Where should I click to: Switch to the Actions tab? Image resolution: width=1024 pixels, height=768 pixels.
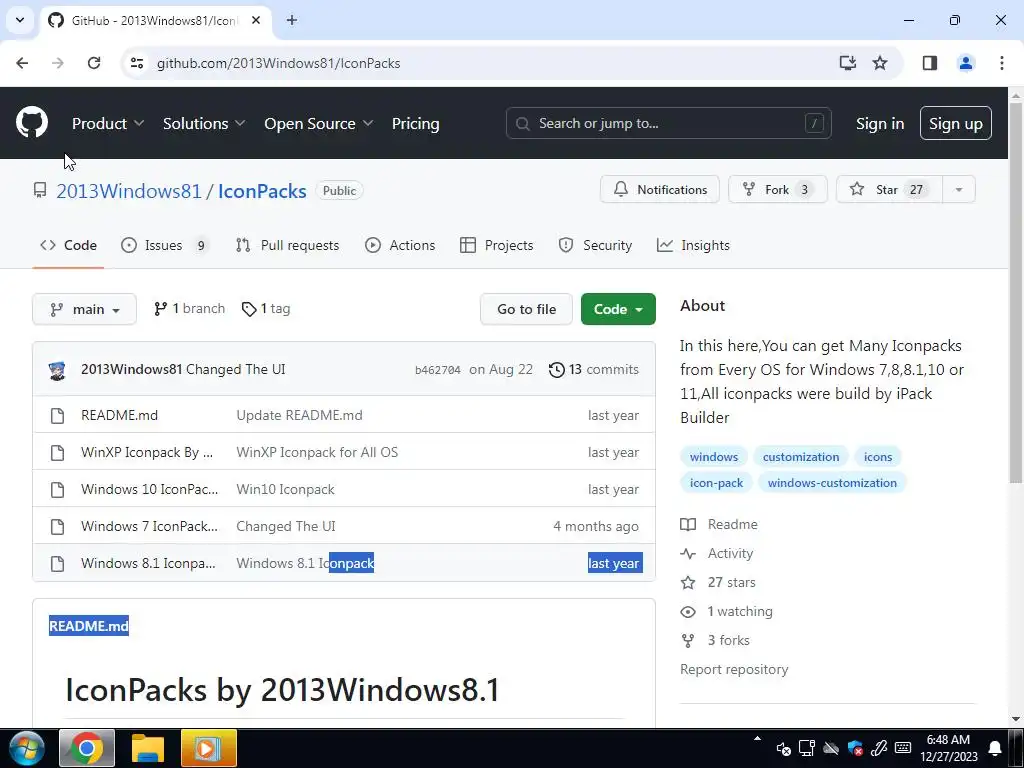point(400,246)
